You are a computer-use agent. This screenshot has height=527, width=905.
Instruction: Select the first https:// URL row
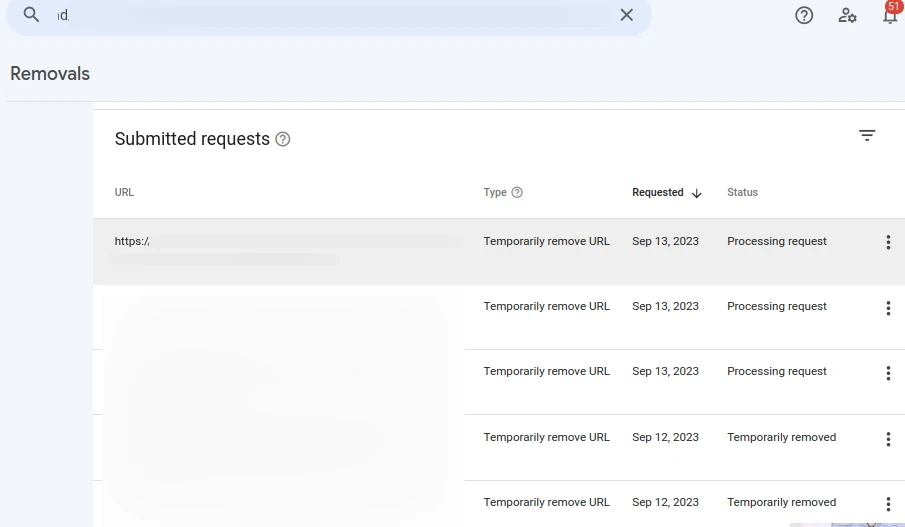[x=285, y=242]
